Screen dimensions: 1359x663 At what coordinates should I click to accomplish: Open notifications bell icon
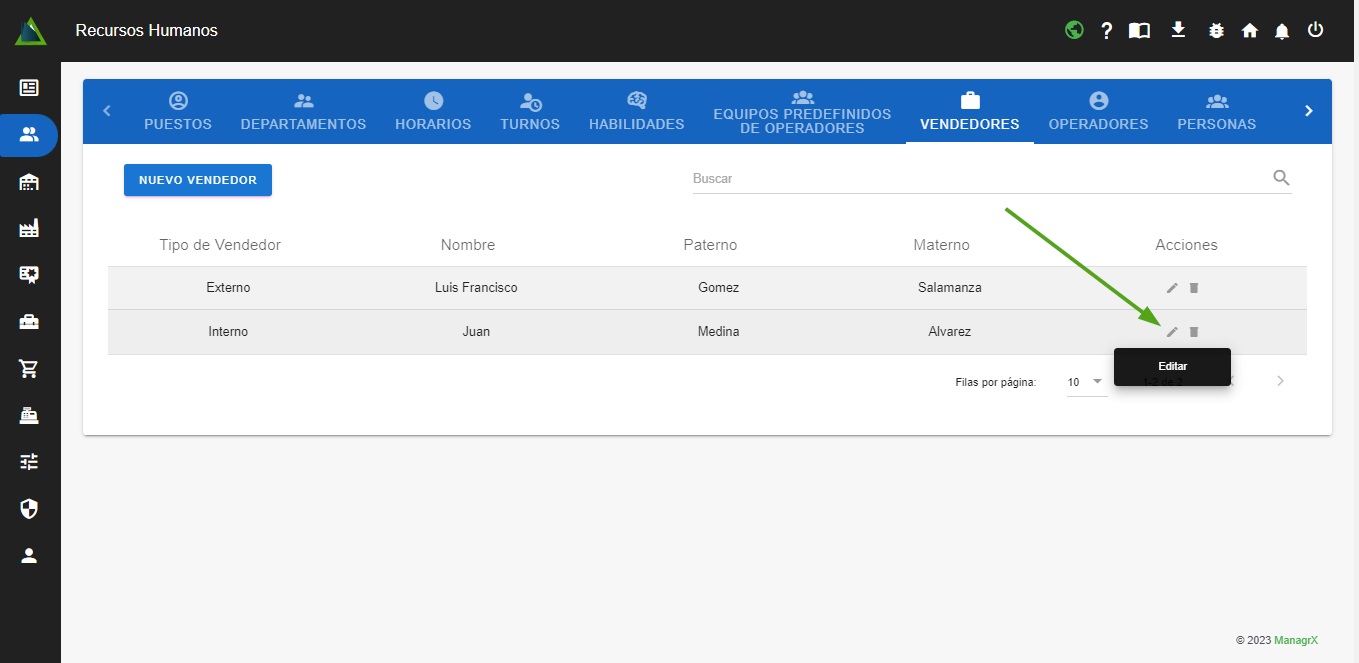[1281, 31]
